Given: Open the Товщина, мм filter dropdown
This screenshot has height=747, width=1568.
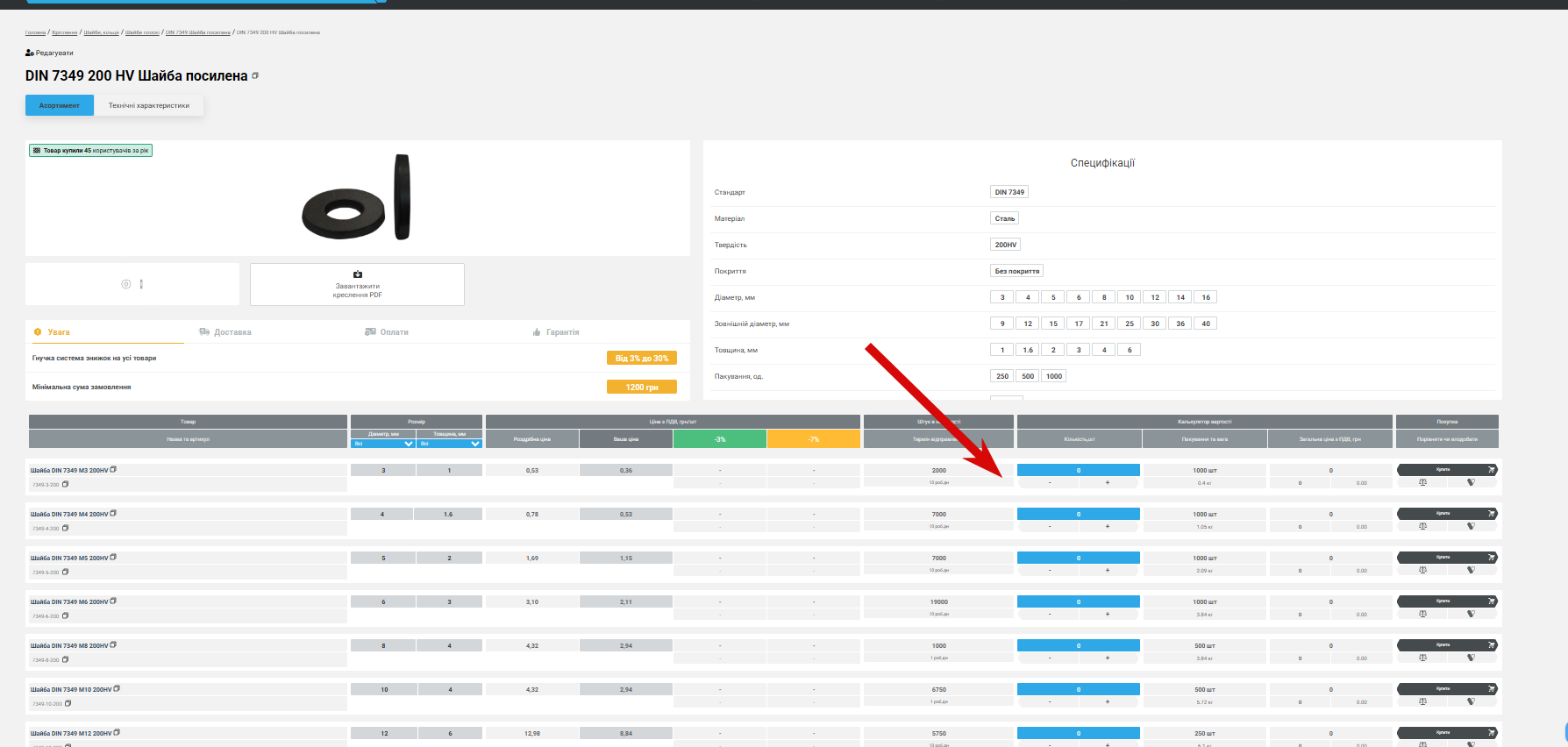Looking at the screenshot, I should point(449,444).
